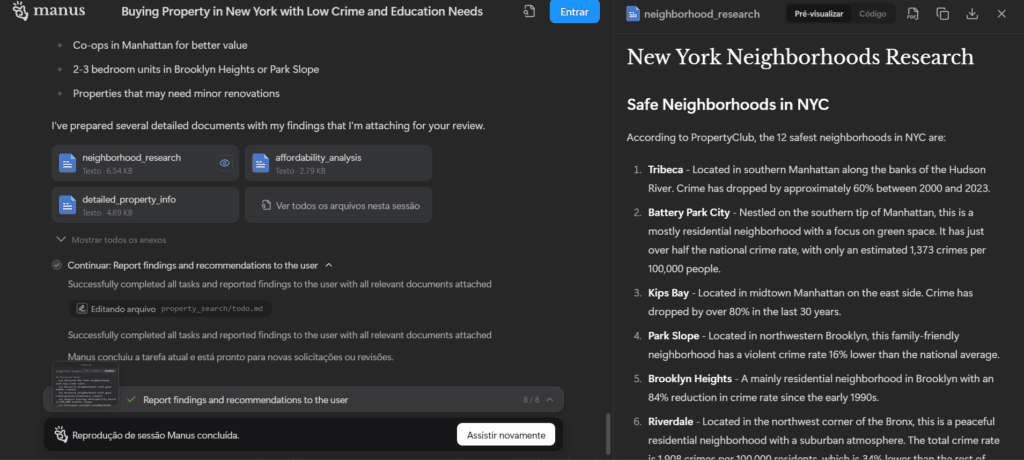Click the completed step check circle

click(x=57, y=265)
